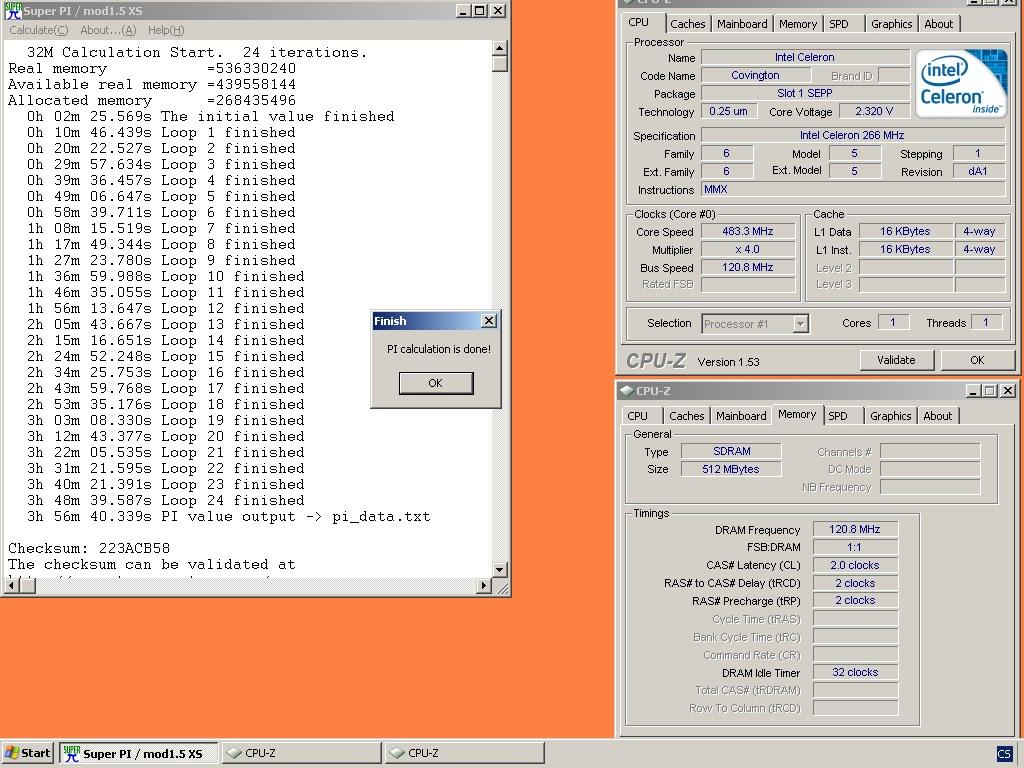Click the Processor Name field Intel Celeron

click(x=805, y=57)
